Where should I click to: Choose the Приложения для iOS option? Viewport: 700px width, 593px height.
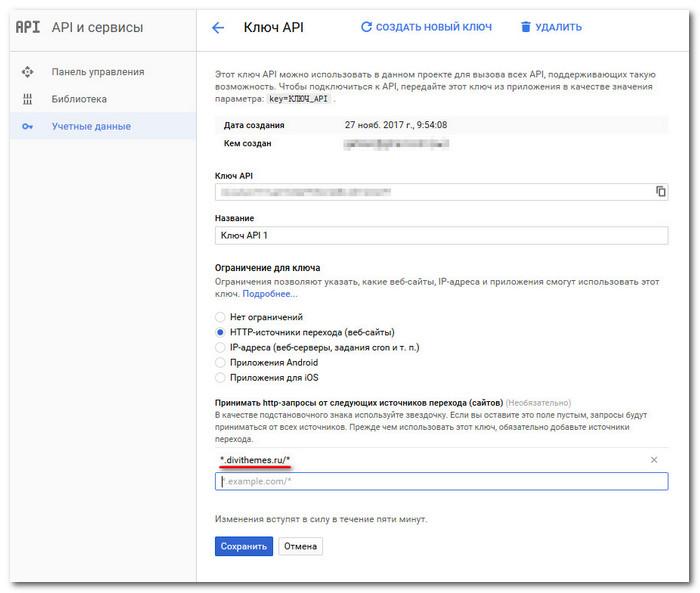tap(221, 378)
